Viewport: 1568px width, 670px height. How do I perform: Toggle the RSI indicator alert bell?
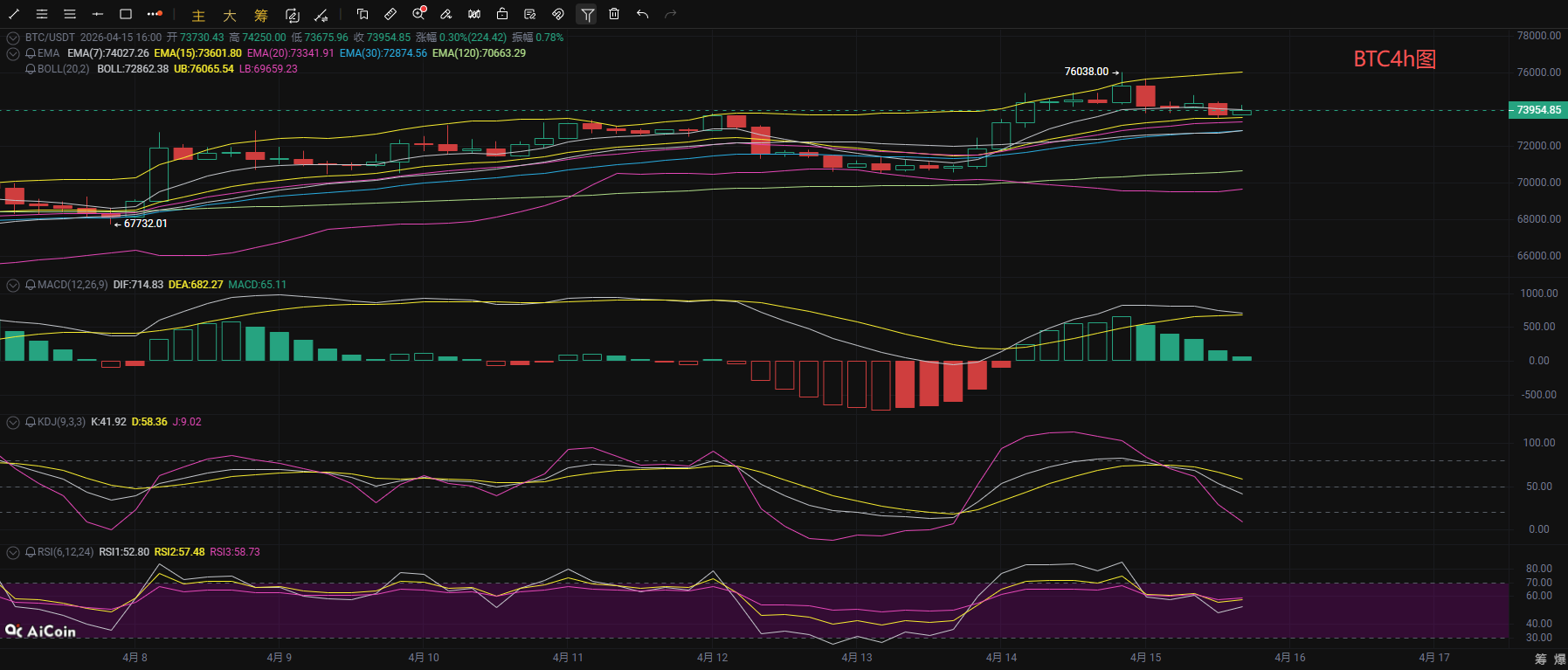click(31, 552)
